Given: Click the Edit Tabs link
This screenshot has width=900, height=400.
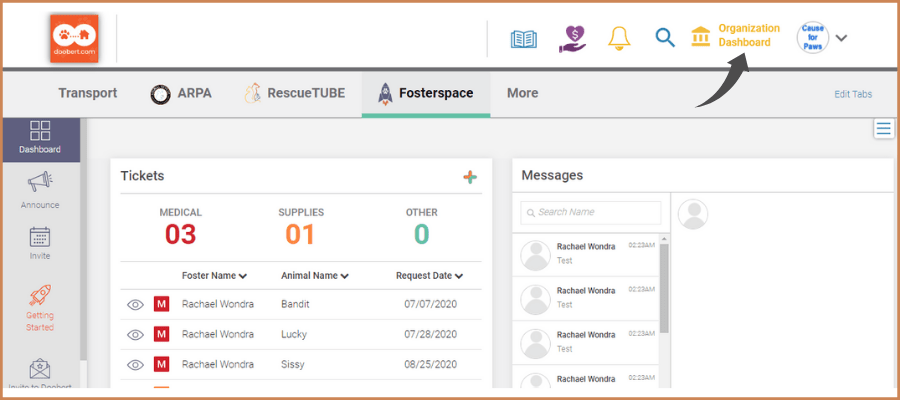Looking at the screenshot, I should point(853,94).
